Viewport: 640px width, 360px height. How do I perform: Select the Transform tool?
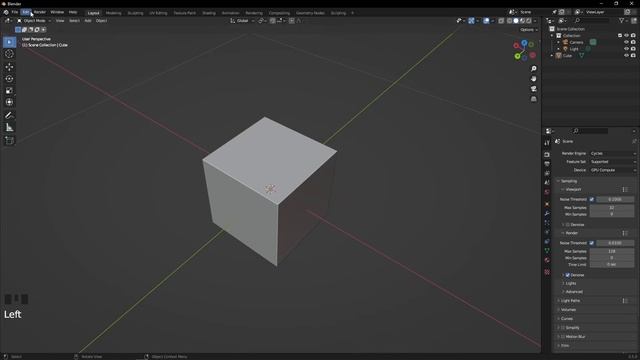(9, 102)
